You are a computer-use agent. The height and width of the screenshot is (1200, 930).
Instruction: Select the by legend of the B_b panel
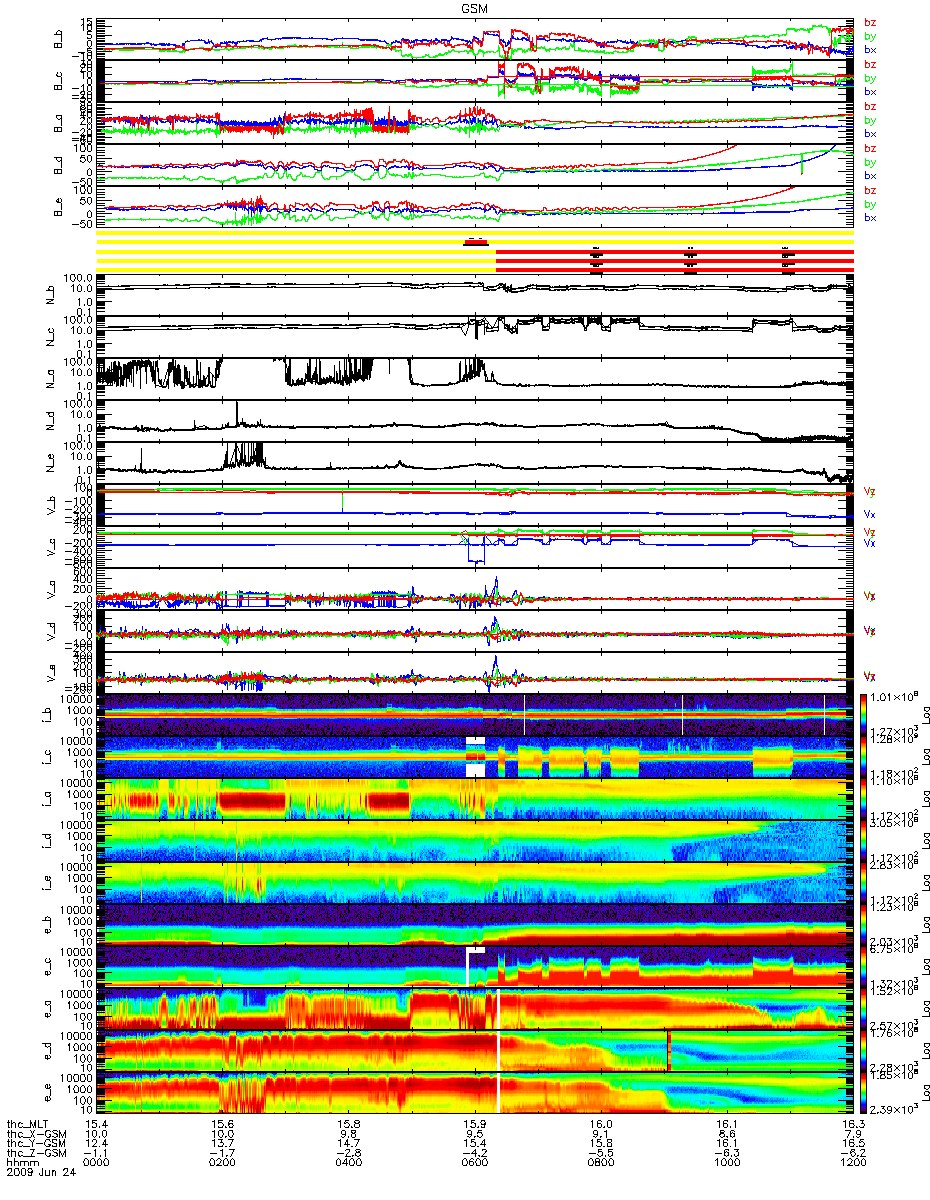tap(870, 36)
